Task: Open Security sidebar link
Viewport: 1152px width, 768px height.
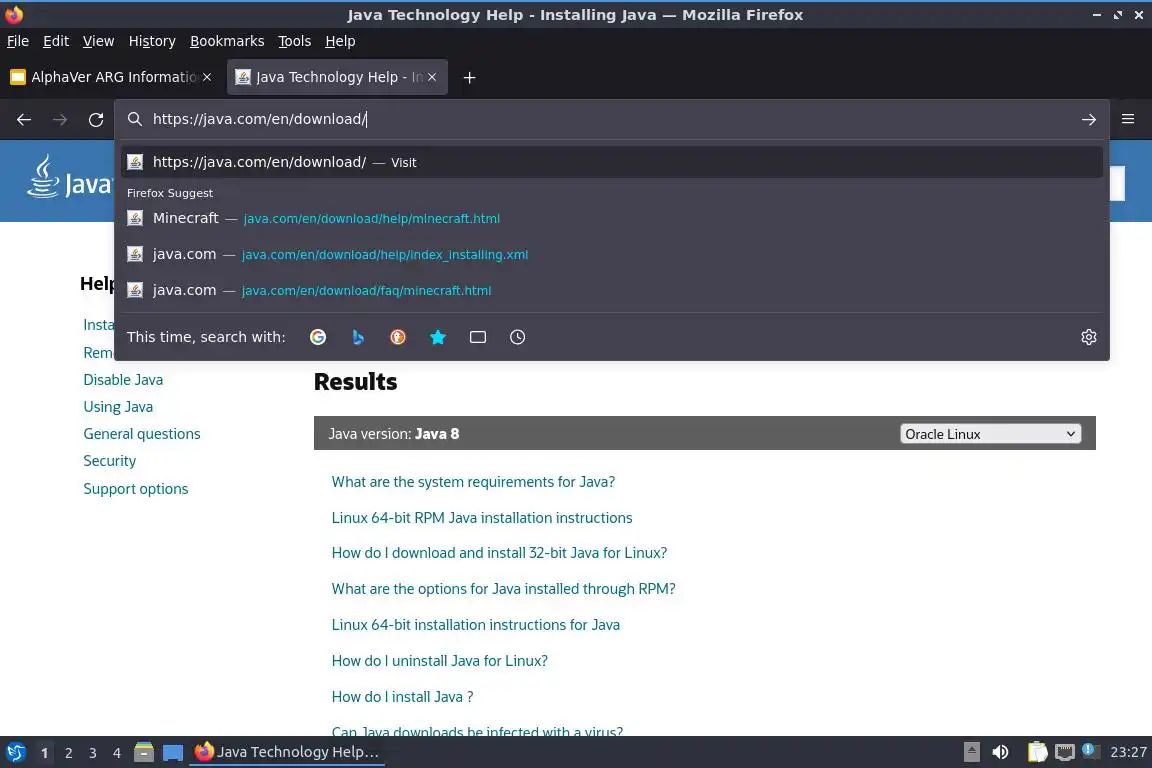Action: [109, 462]
